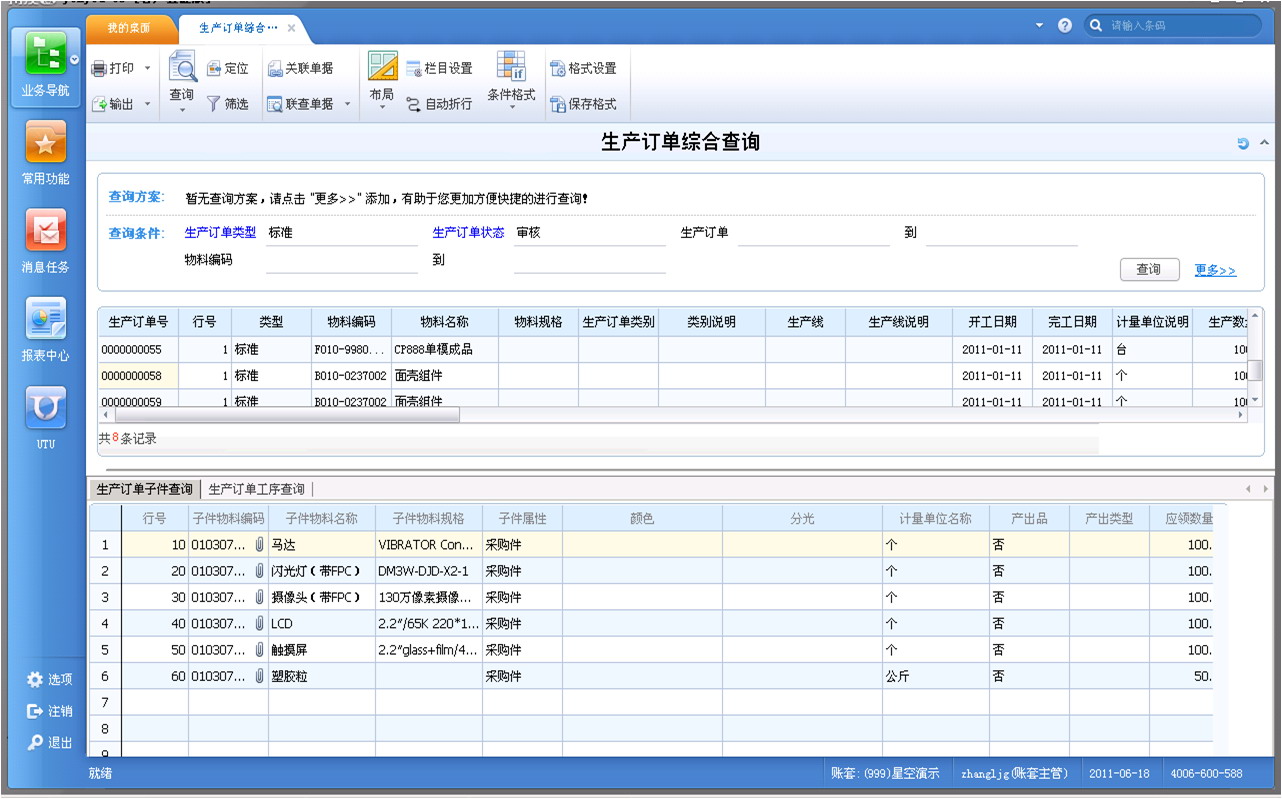Select the 生产订单综合查询 tab
Screen dimensions: 1282x799
click(x=236, y=28)
